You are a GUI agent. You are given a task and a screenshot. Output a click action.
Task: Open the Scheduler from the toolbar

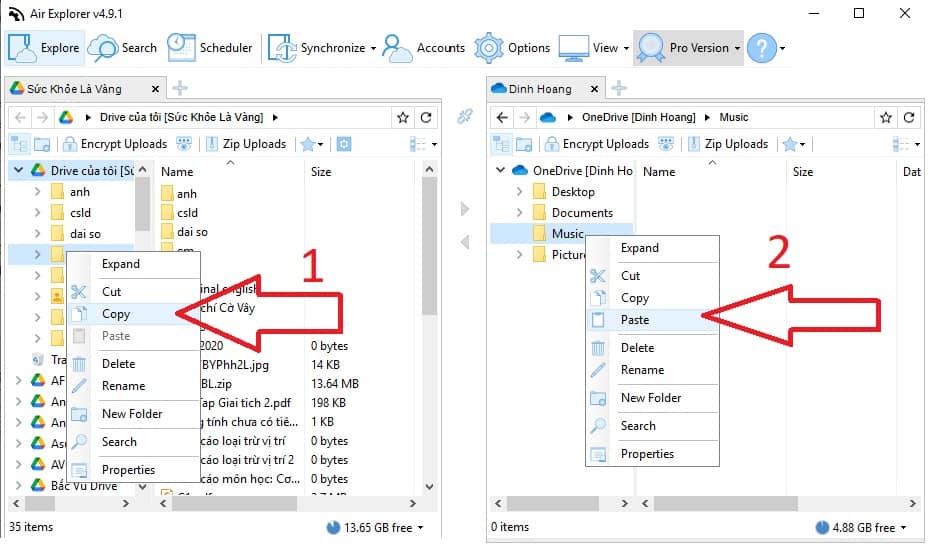click(210, 47)
